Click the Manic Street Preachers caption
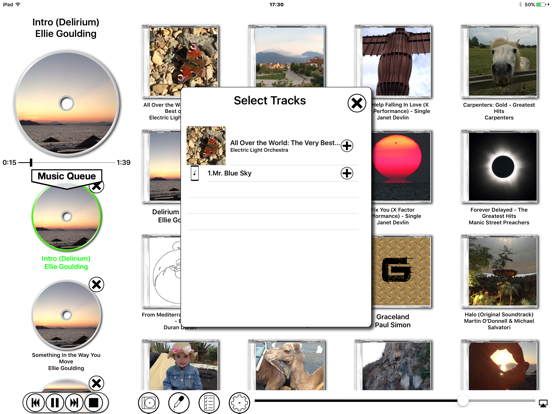 click(499, 222)
